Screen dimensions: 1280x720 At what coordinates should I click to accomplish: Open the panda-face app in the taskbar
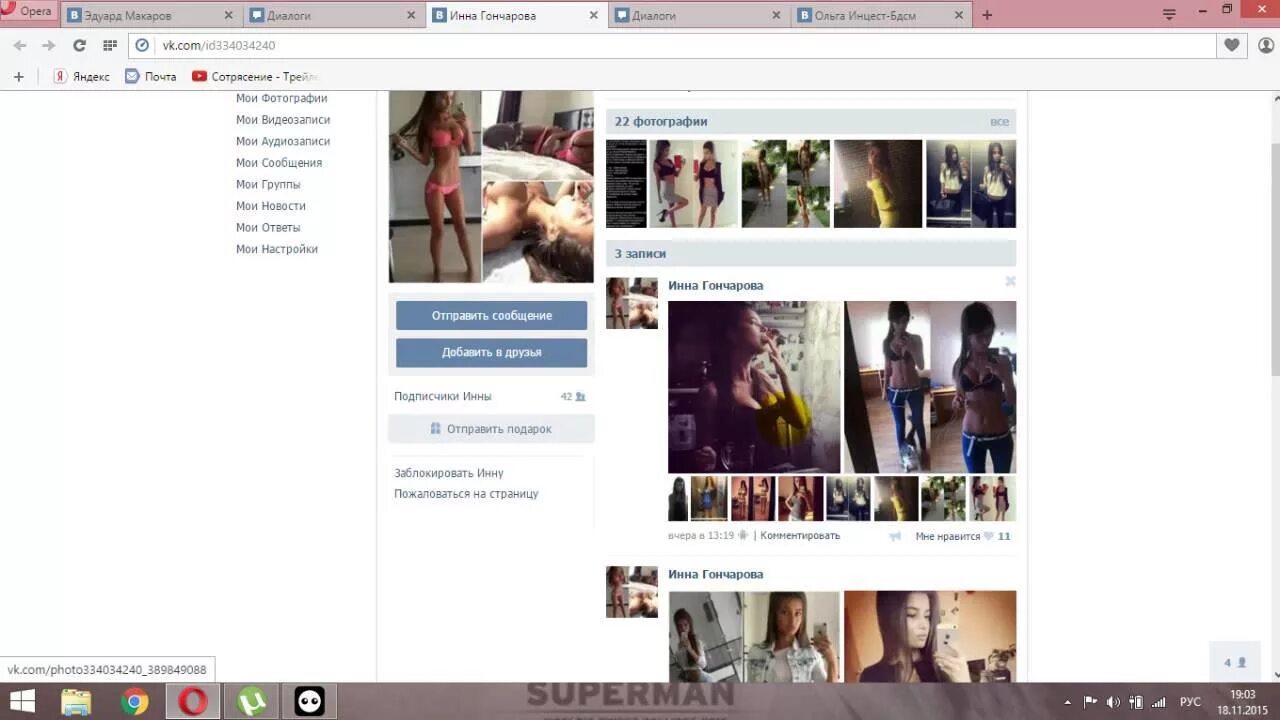[x=309, y=701]
